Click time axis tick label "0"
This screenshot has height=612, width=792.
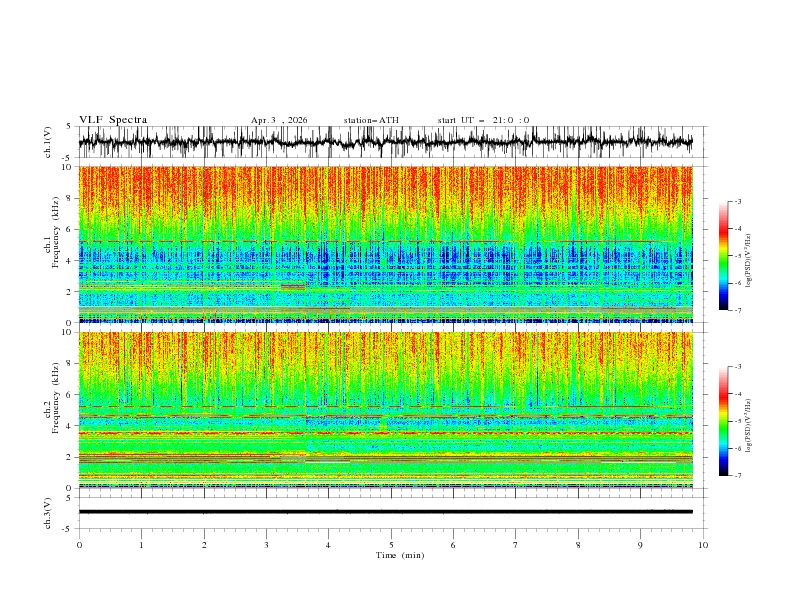point(79,545)
